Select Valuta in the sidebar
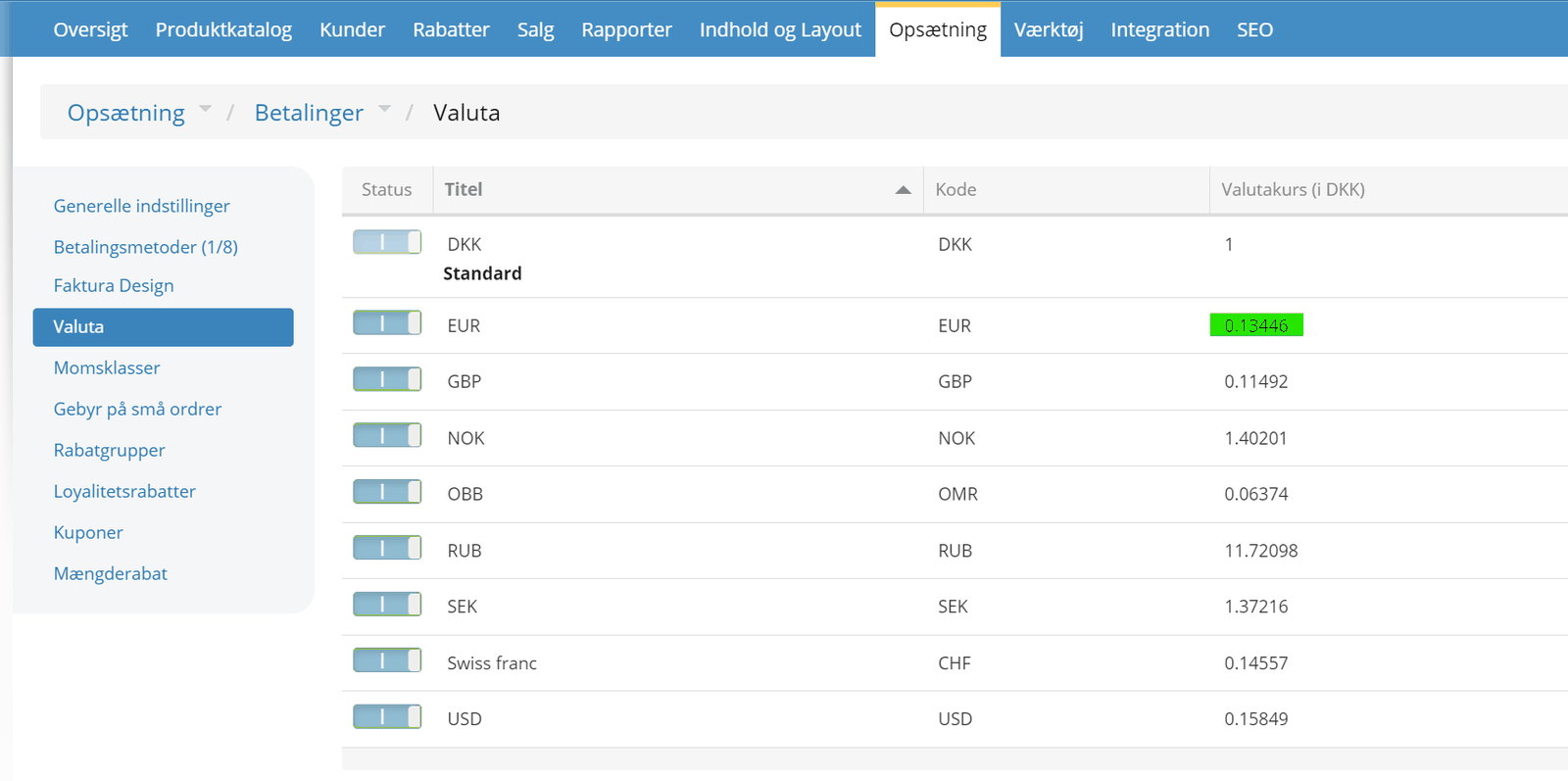Viewport: 1568px width, 781px height. point(163,326)
